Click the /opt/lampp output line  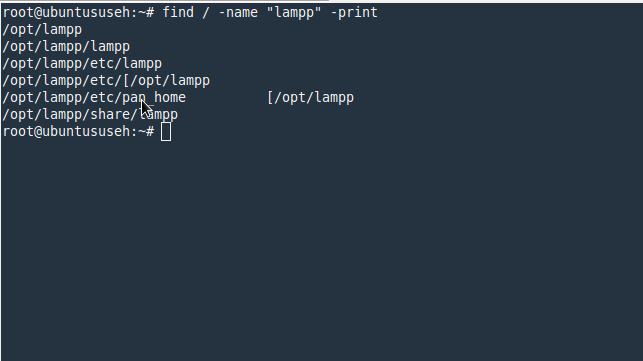tap(42, 30)
